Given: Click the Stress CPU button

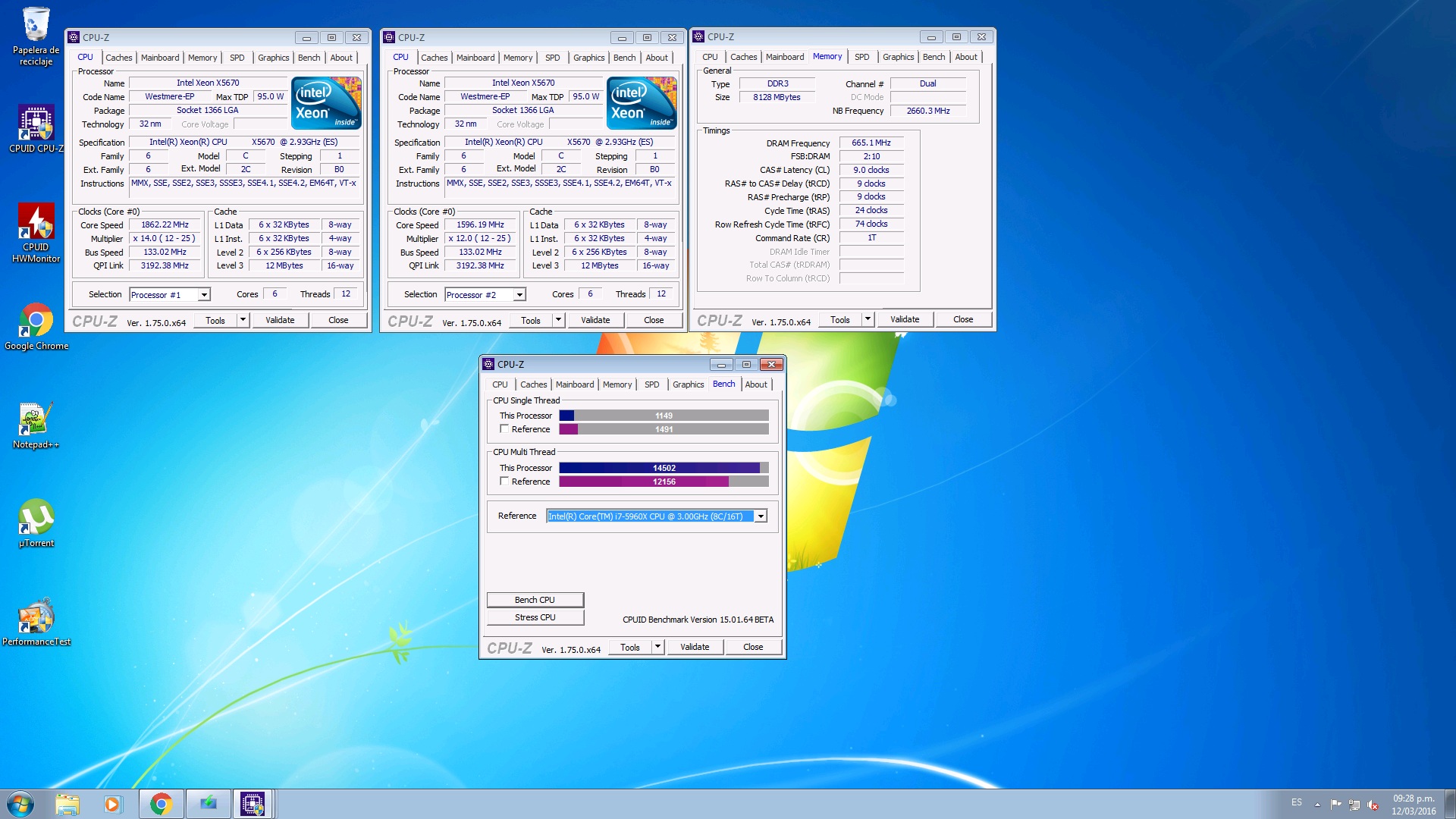Looking at the screenshot, I should tap(535, 617).
